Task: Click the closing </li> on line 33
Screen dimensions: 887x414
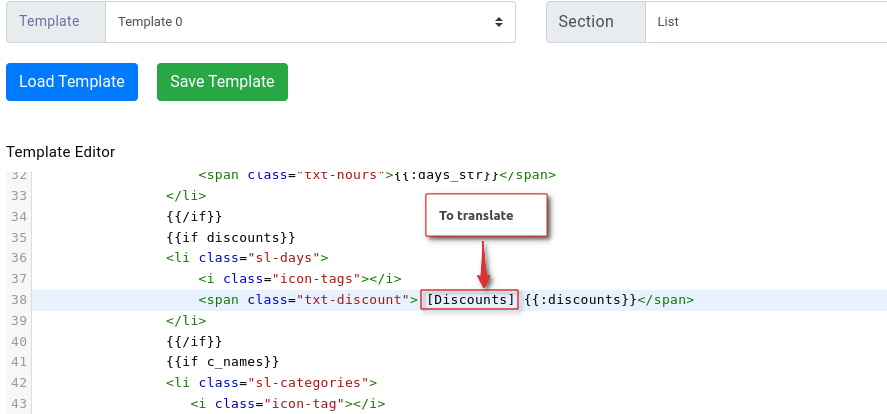Action: (x=186, y=196)
